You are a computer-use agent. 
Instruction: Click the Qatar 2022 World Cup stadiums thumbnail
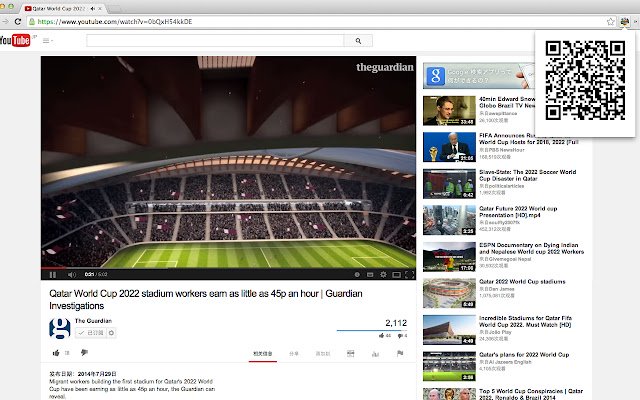coord(449,293)
